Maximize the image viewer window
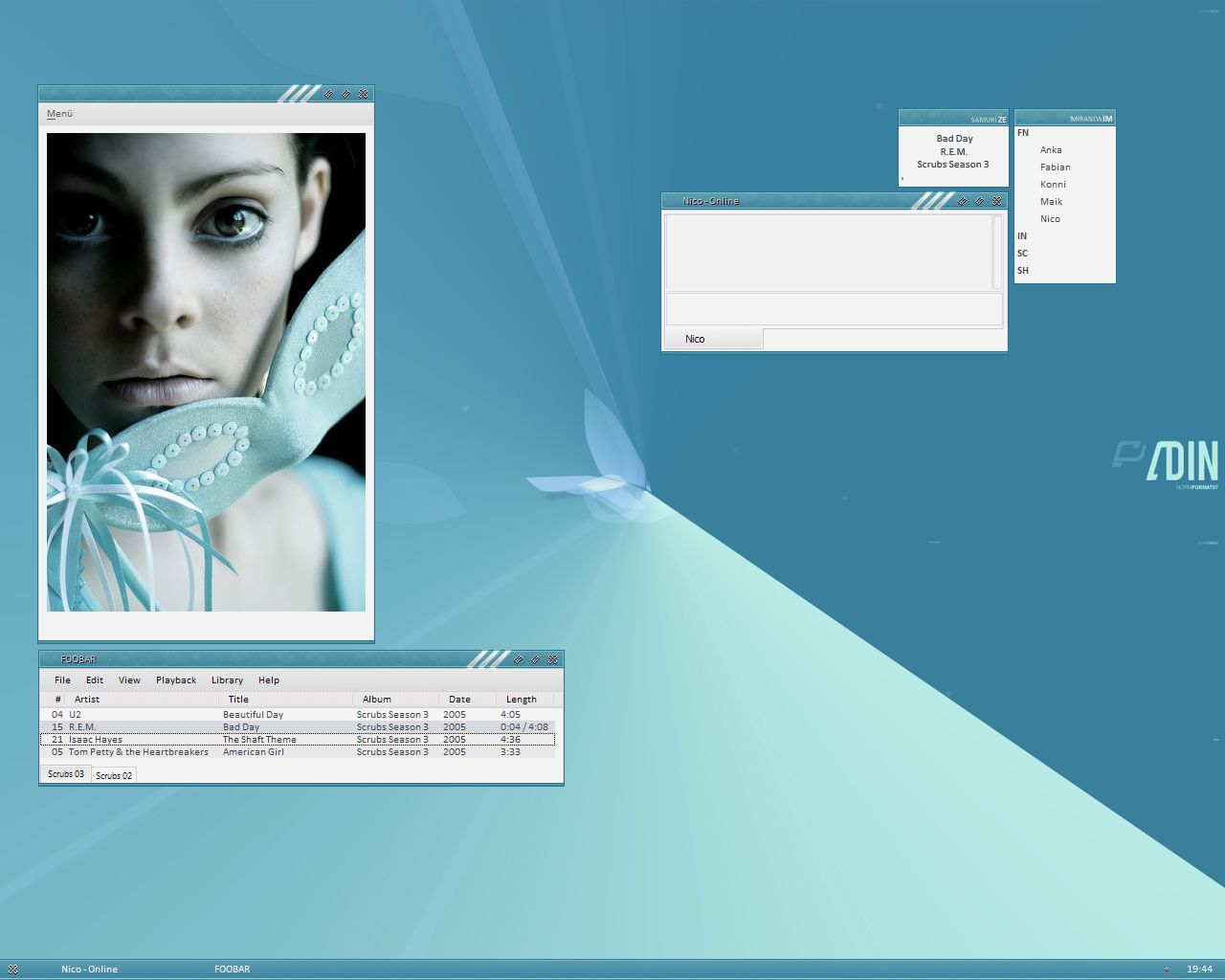Viewport: 1225px width, 980px height. coord(345,94)
